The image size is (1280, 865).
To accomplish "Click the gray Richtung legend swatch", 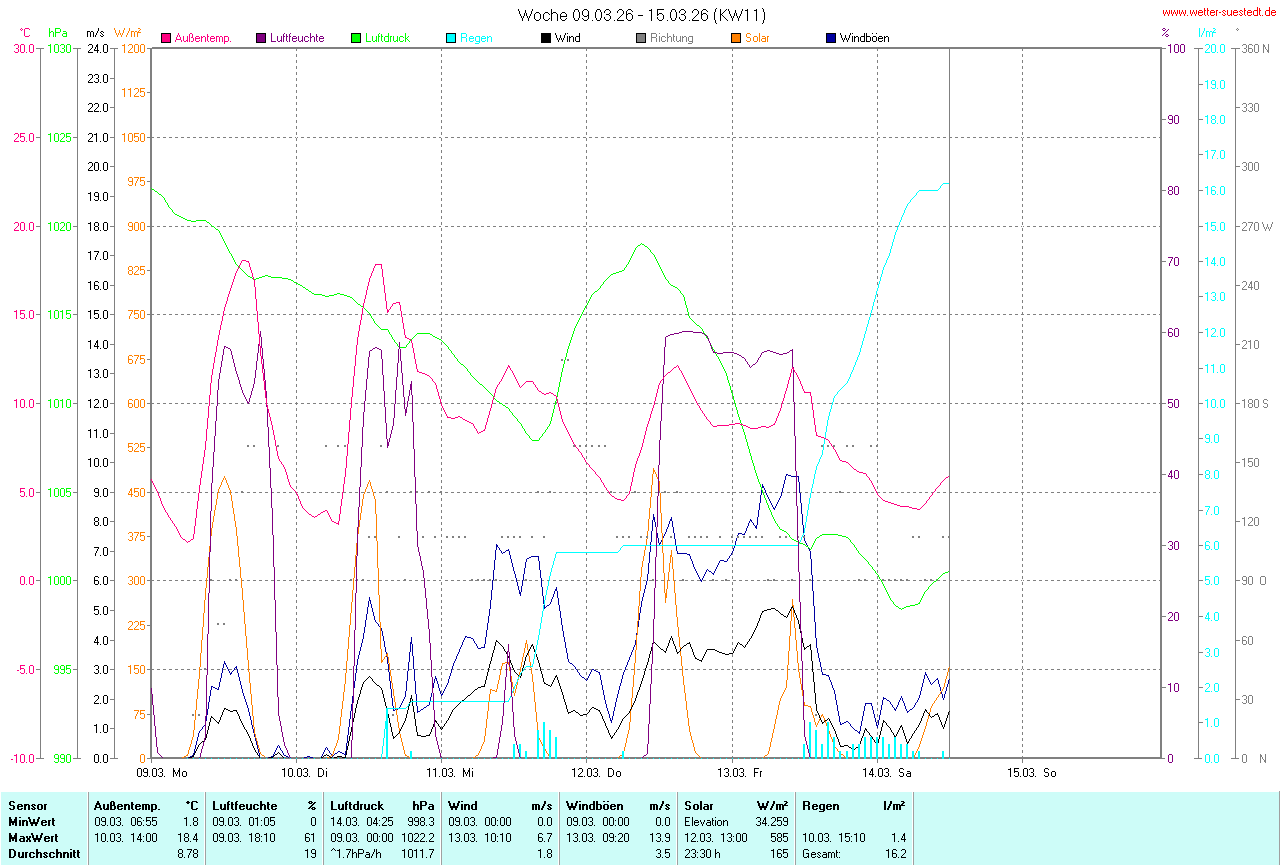I will point(641,38).
